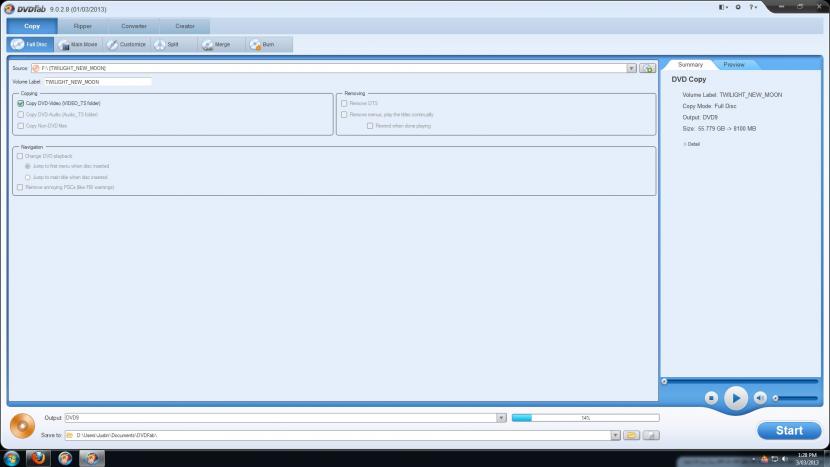Screen dimensions: 830x467
Task: Switch to the Converter tab
Action: (133, 26)
